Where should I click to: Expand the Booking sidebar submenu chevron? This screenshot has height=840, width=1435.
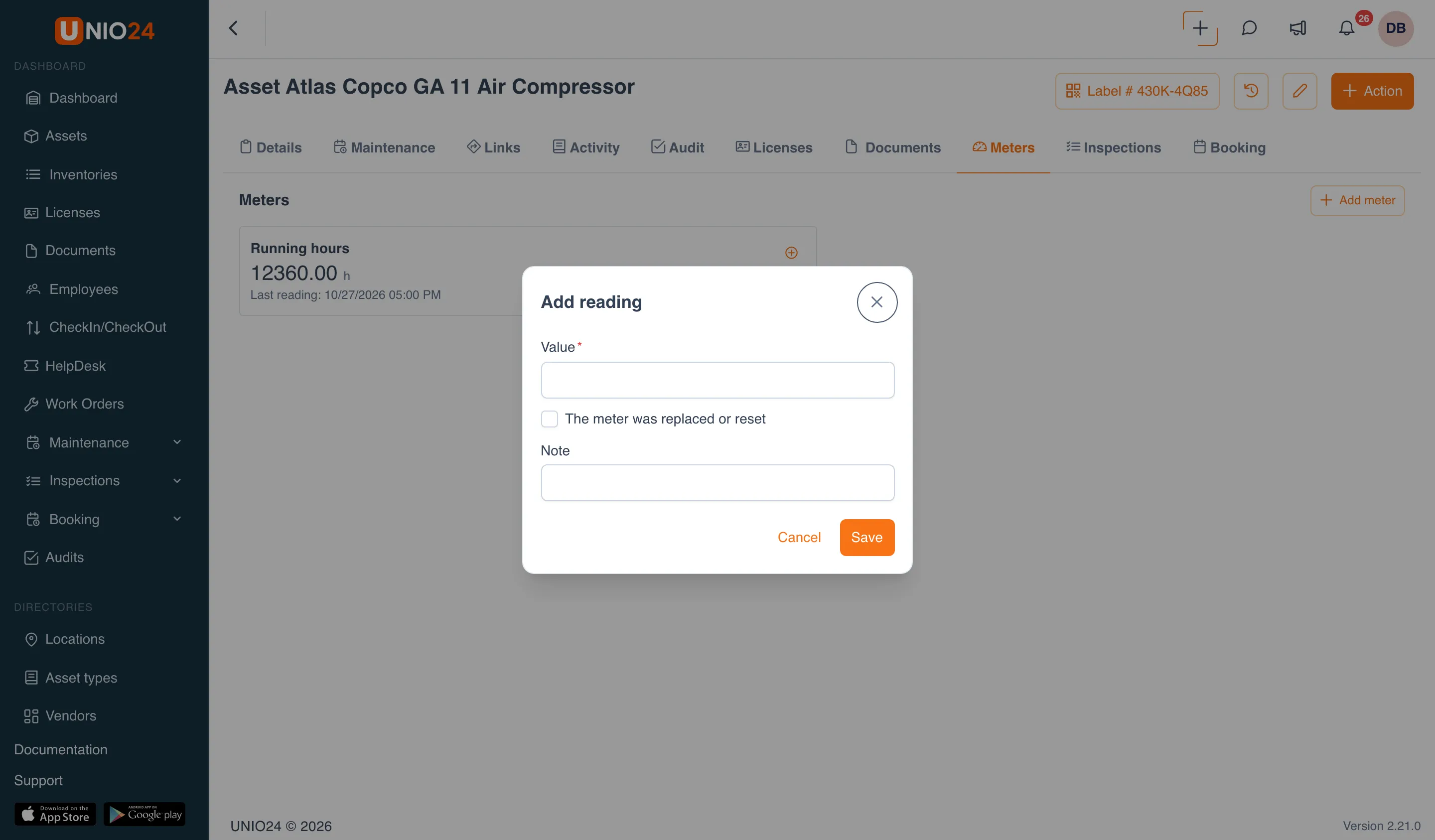pos(177,519)
